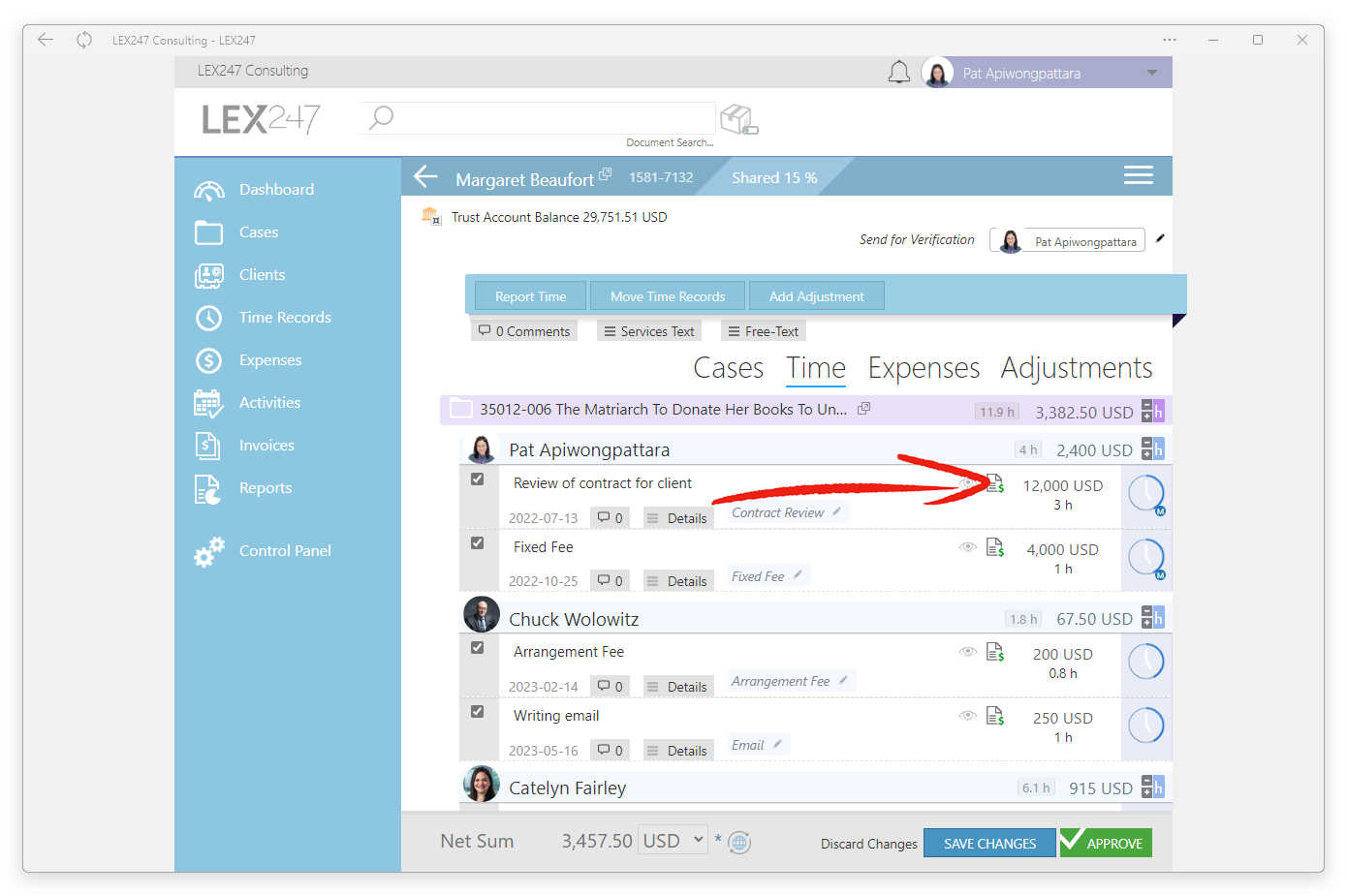Click the Shared 15 % header label

774,177
